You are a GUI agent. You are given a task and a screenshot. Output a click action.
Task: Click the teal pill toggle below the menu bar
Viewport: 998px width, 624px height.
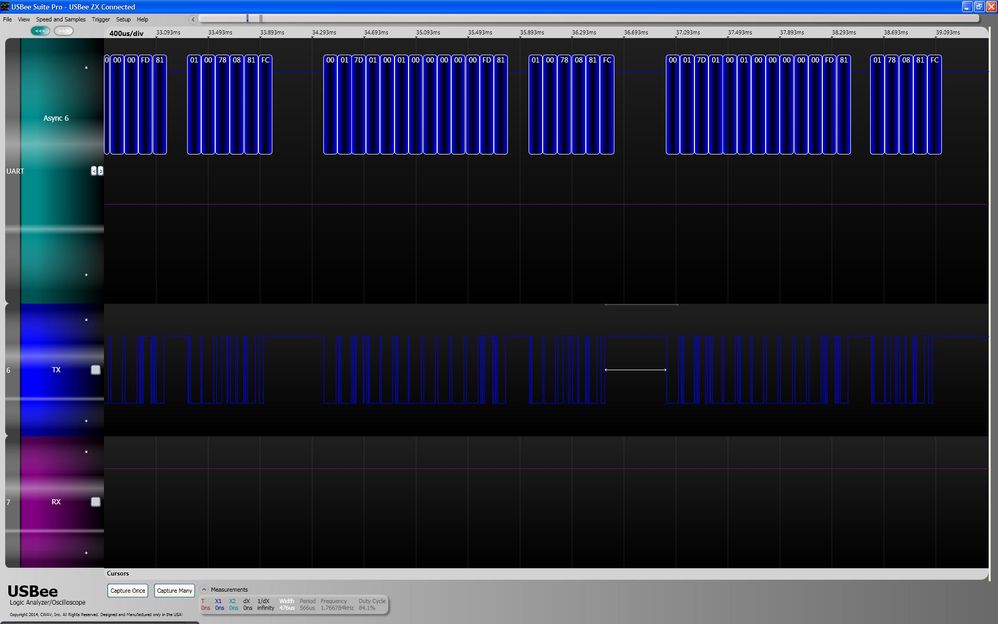(x=40, y=31)
